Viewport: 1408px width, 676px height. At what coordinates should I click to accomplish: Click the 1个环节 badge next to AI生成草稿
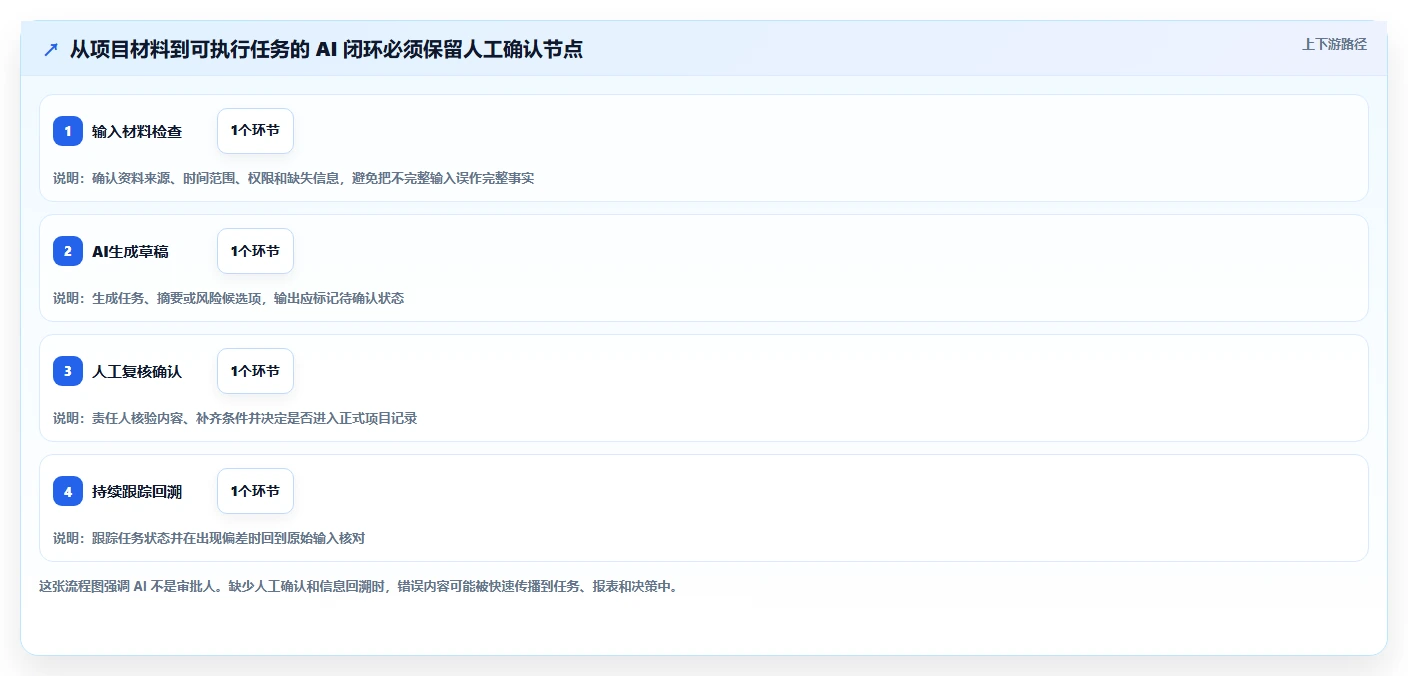click(x=255, y=251)
